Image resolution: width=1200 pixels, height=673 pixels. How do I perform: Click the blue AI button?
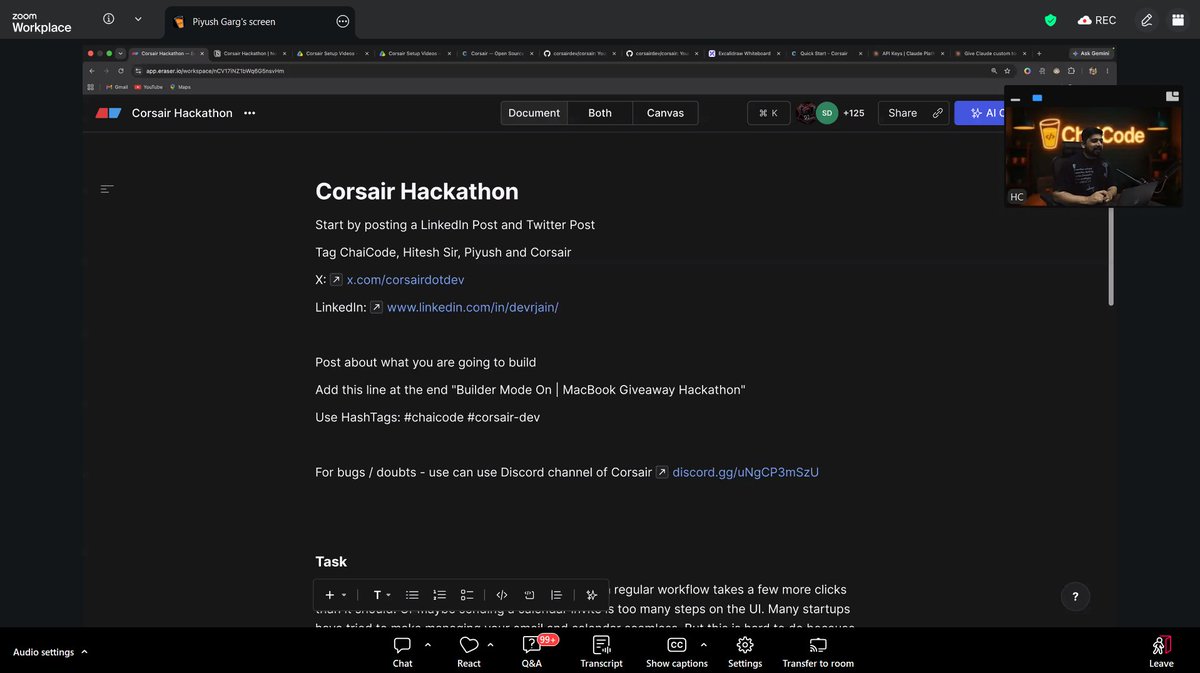(980, 113)
